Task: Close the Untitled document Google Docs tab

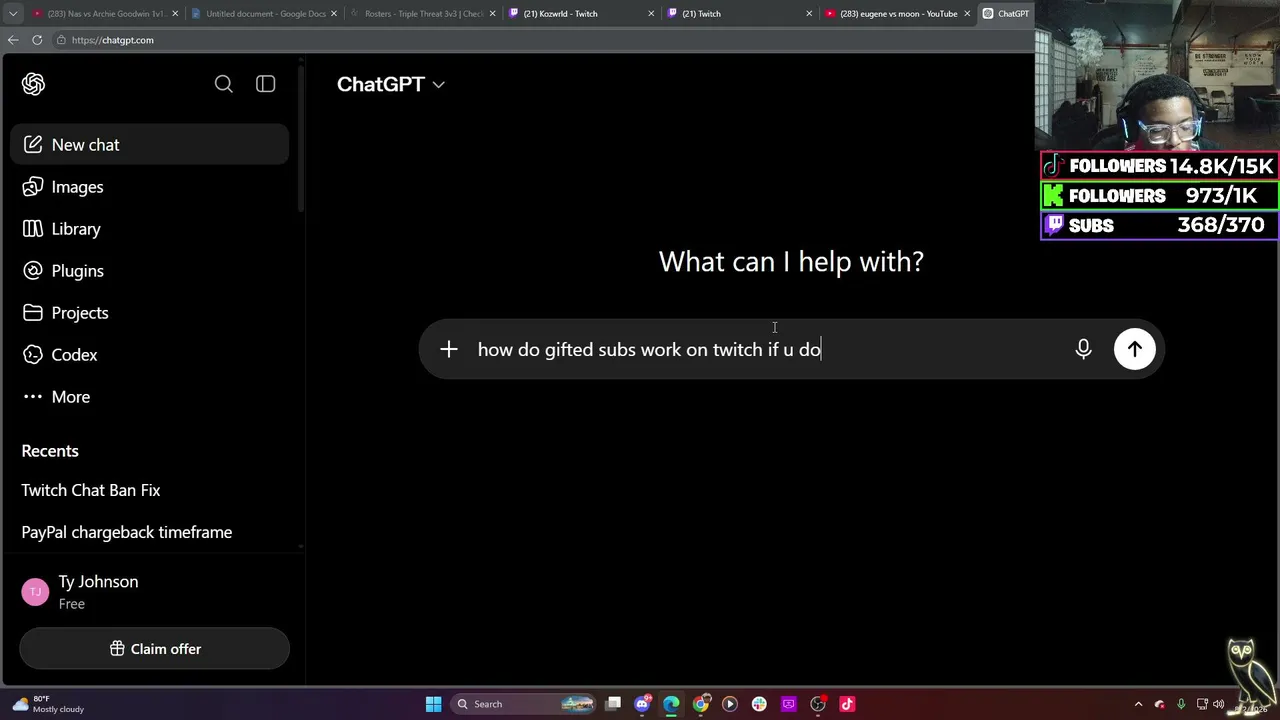Action: coord(334,14)
